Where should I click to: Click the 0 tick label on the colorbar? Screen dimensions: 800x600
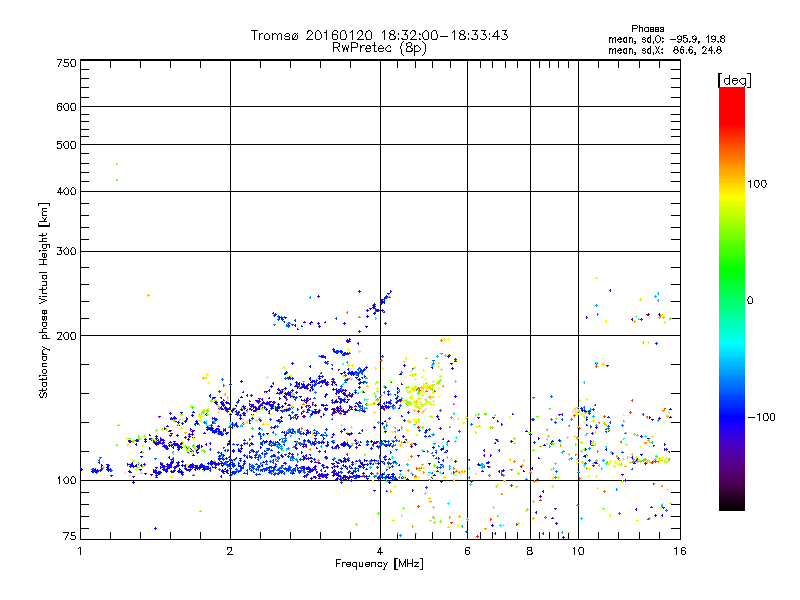(752, 300)
